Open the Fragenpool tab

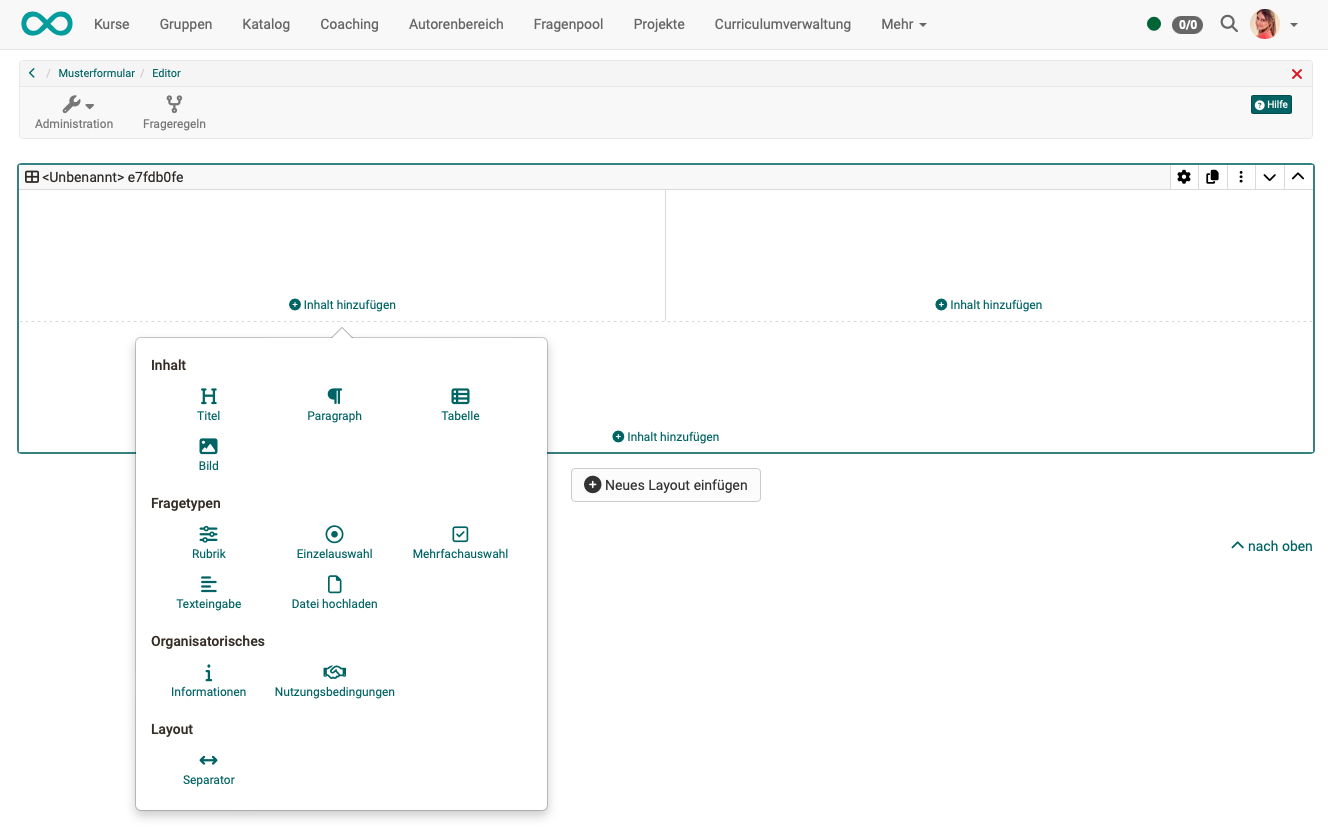coord(568,24)
